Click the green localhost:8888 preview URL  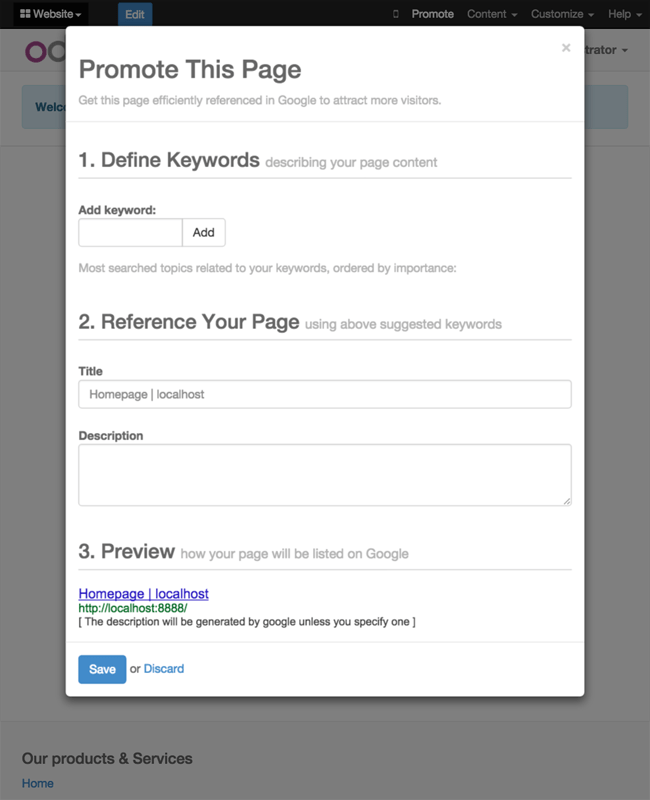point(133,608)
